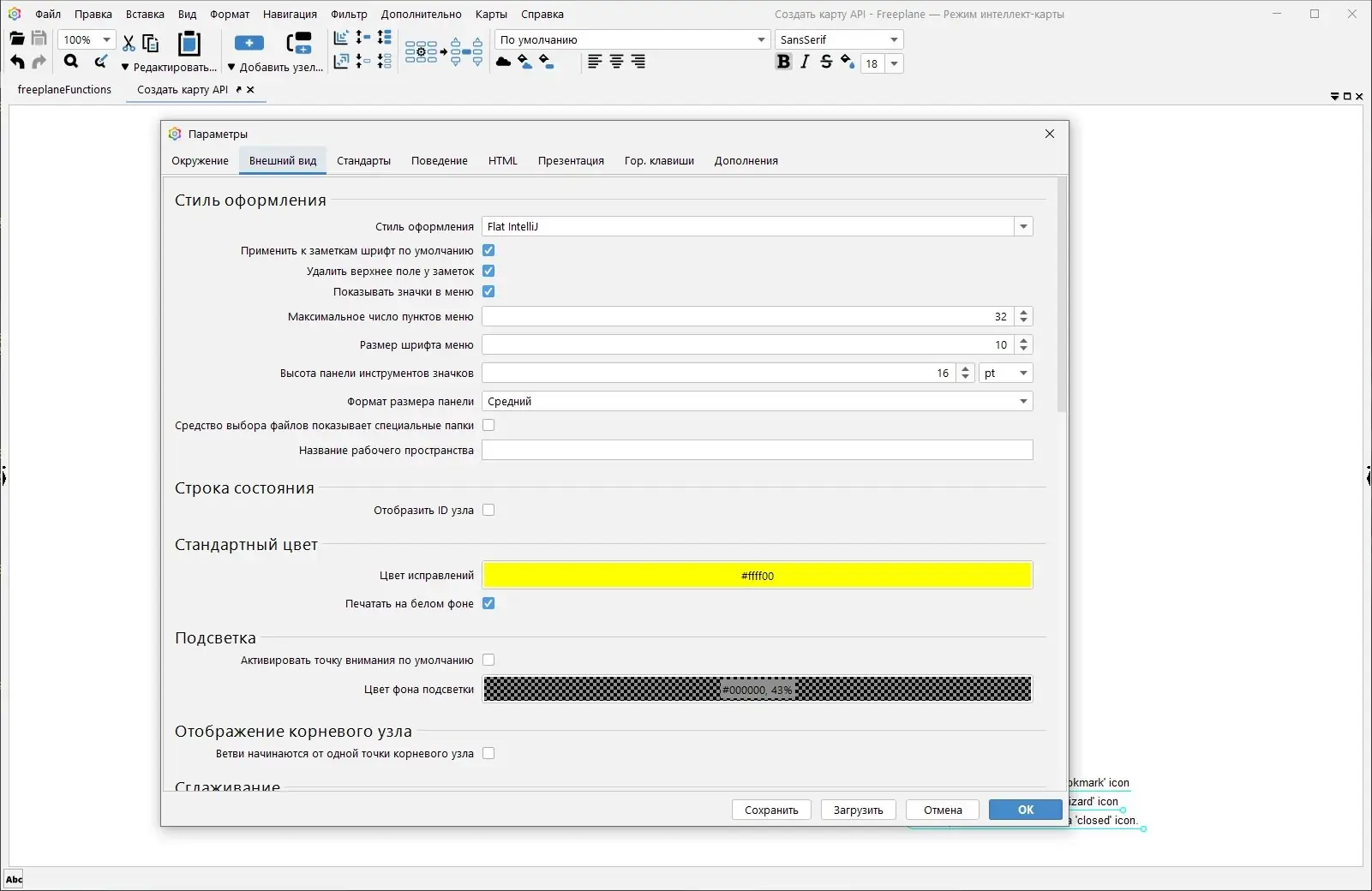Viewport: 1372px width, 891px height.
Task: Click the paste clipboard icon
Action: click(189, 43)
